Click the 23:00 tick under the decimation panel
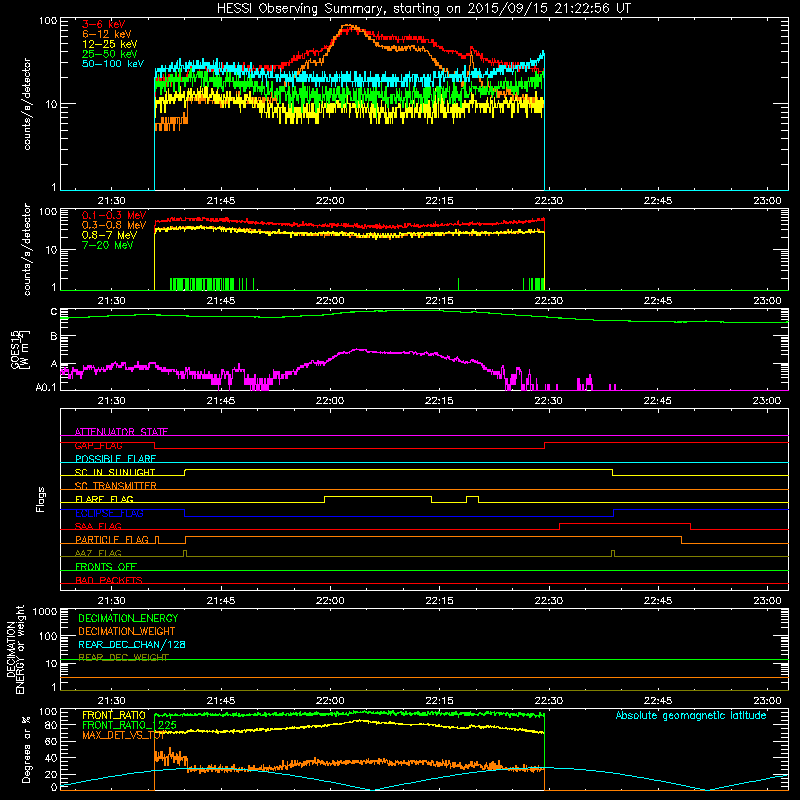Screen dimensions: 800x800 [767, 701]
